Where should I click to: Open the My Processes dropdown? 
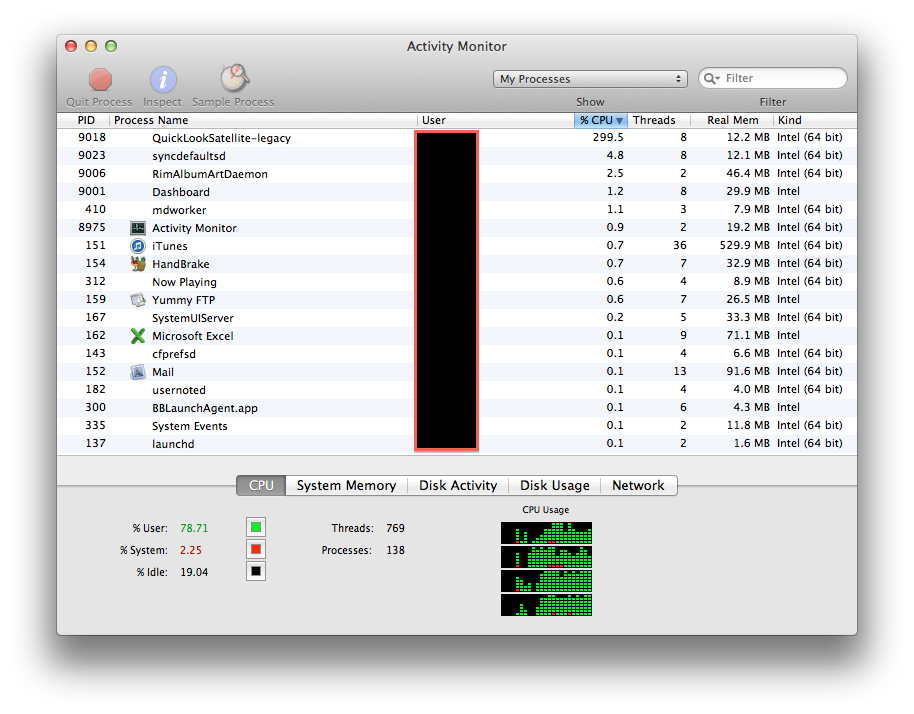point(590,79)
